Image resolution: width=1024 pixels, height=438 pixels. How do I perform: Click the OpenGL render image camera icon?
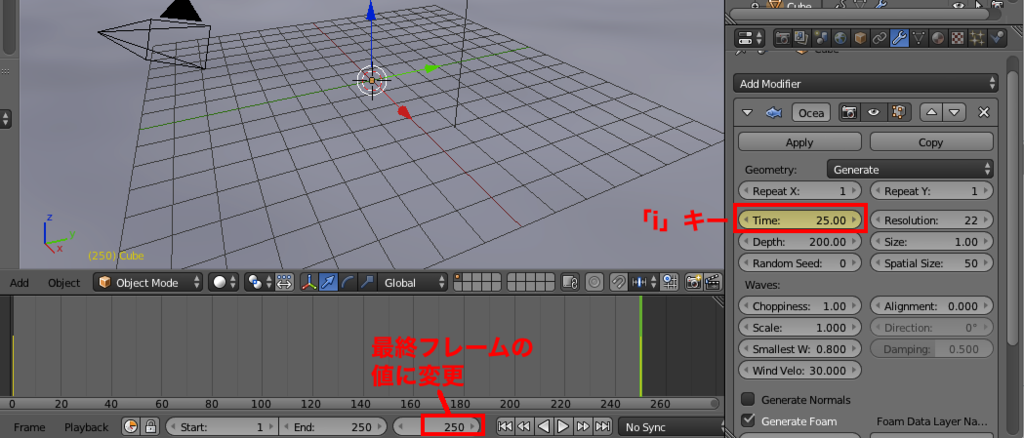click(693, 283)
